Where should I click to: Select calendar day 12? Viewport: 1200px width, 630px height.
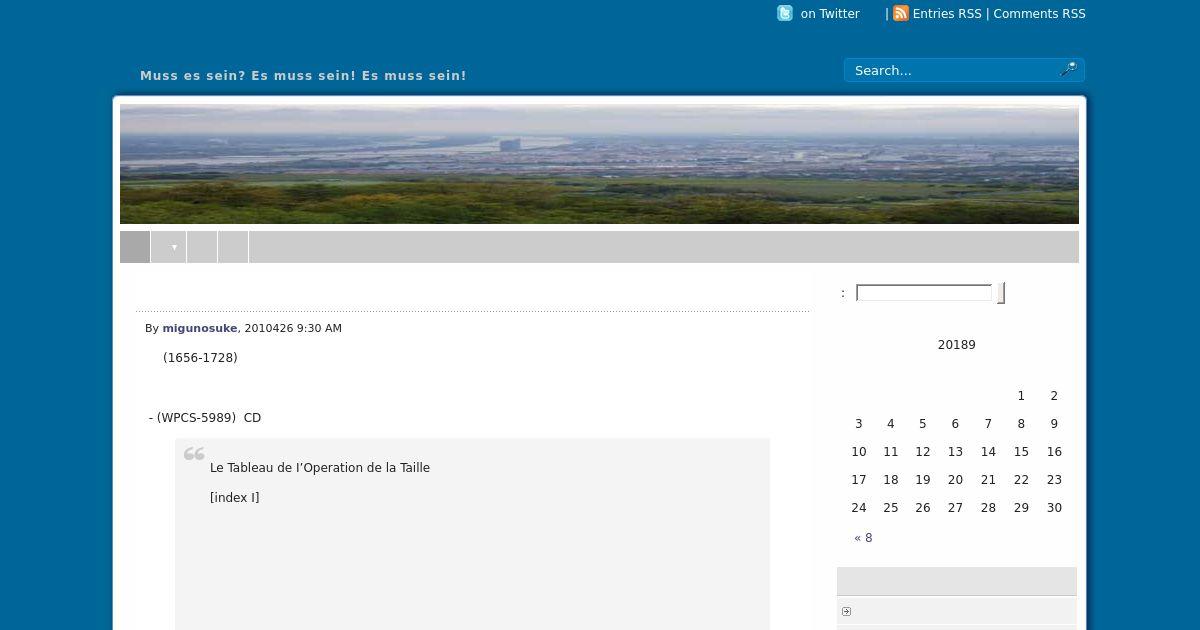coord(923,452)
